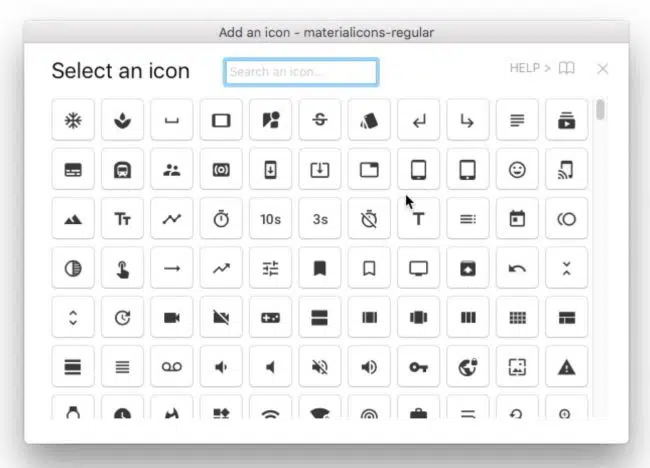650x468 pixels.
Task: Select the stopwatch timer icon
Action: tap(221, 219)
